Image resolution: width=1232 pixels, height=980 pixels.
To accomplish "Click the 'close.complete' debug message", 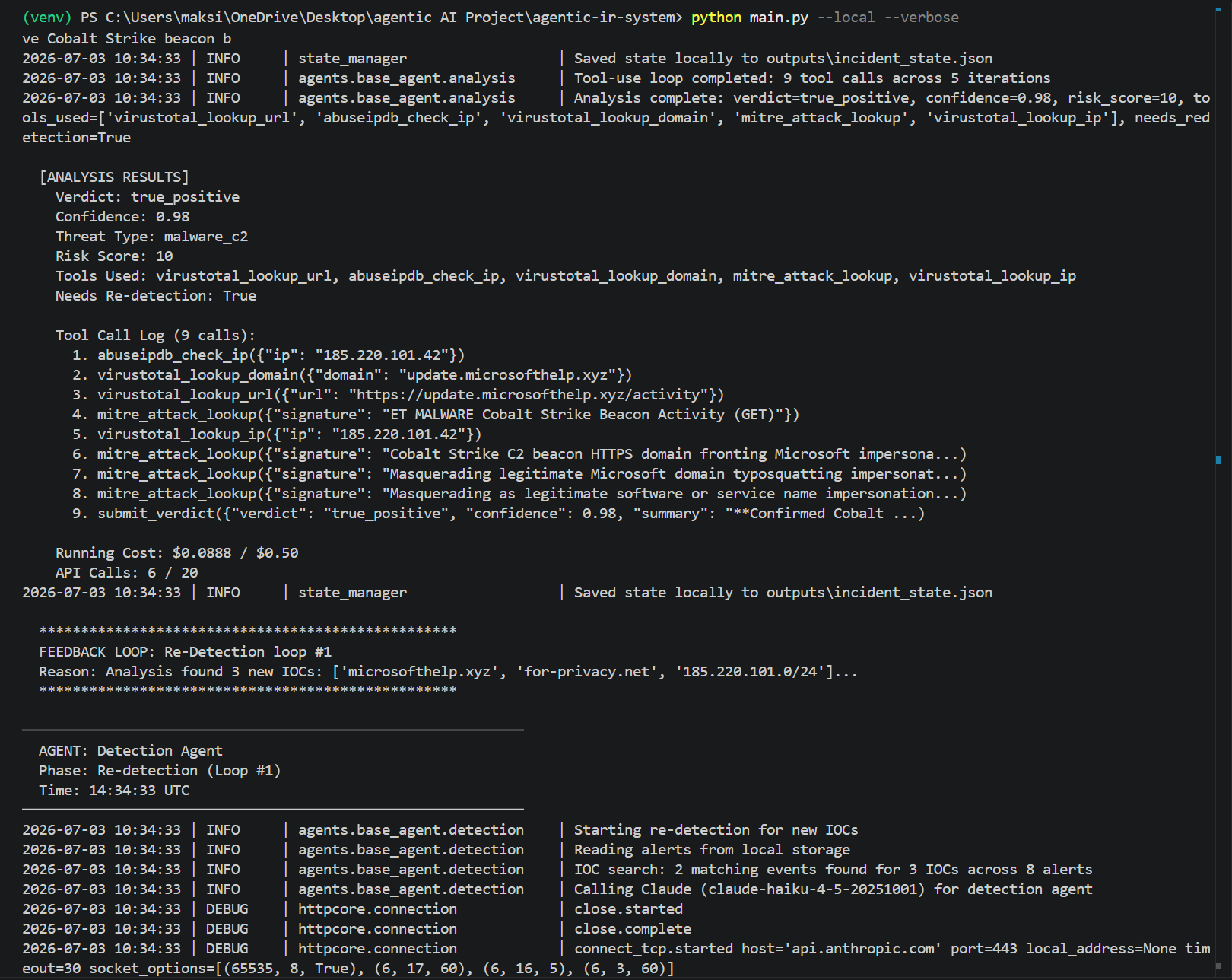I will coord(633,929).
